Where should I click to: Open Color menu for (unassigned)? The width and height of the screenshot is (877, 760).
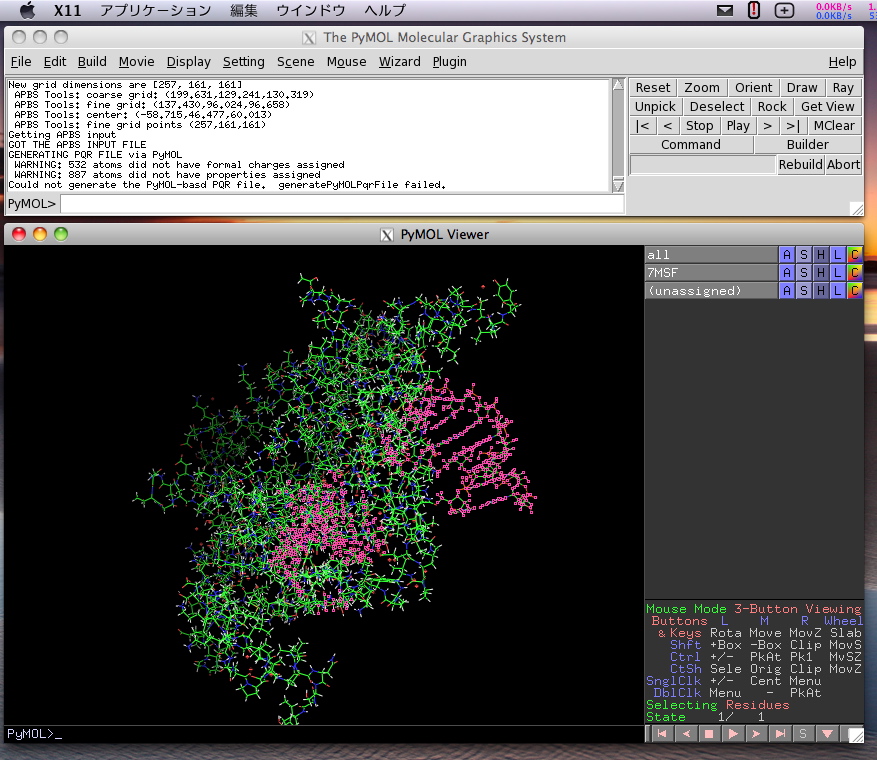point(854,291)
